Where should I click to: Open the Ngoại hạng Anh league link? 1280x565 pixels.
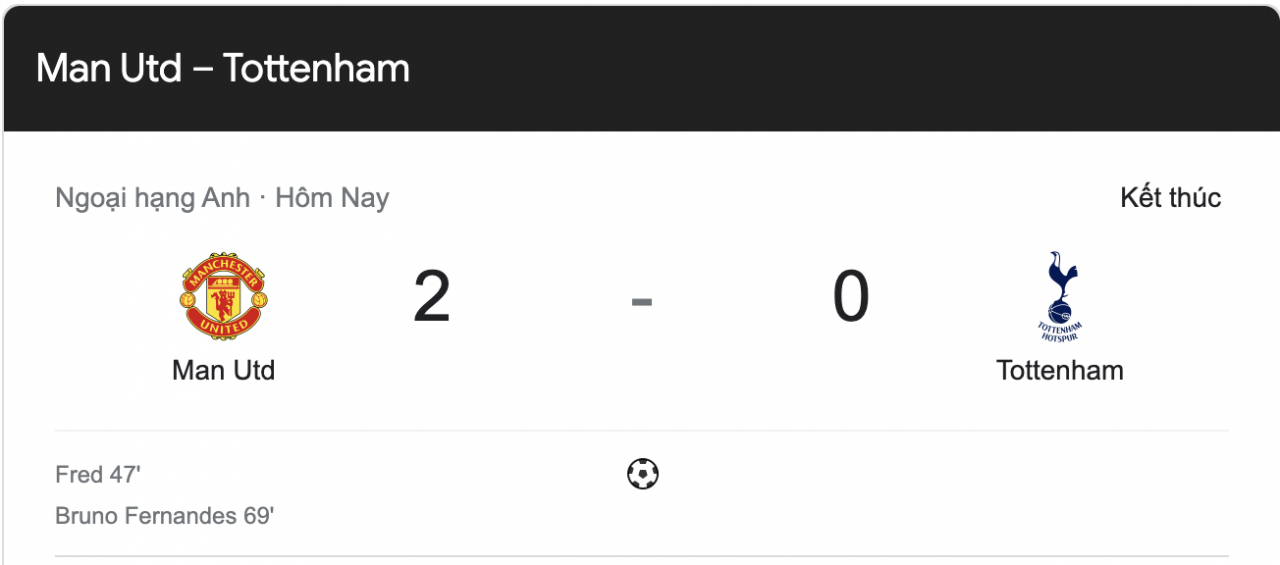152,198
